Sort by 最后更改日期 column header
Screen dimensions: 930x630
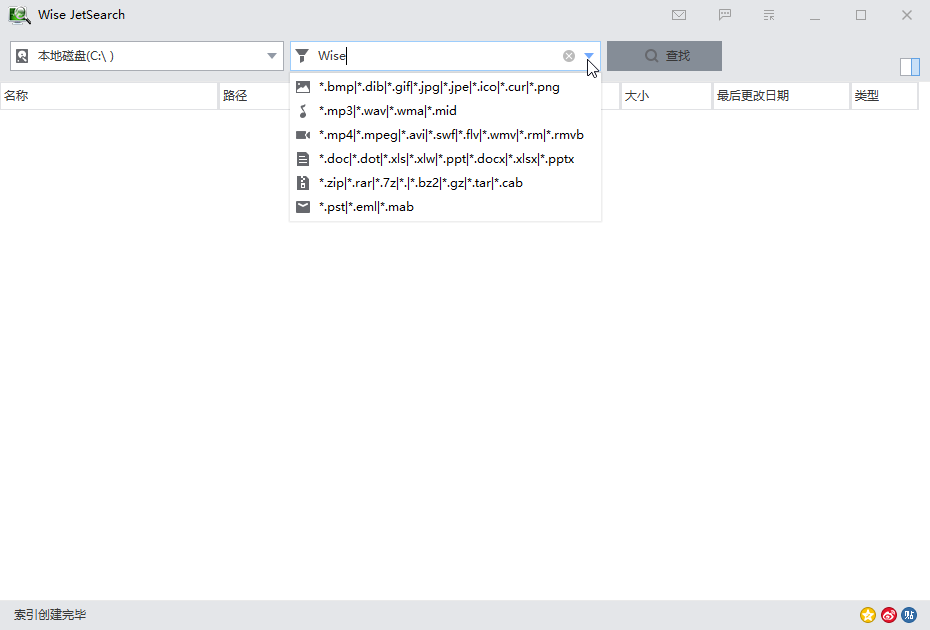click(x=781, y=96)
